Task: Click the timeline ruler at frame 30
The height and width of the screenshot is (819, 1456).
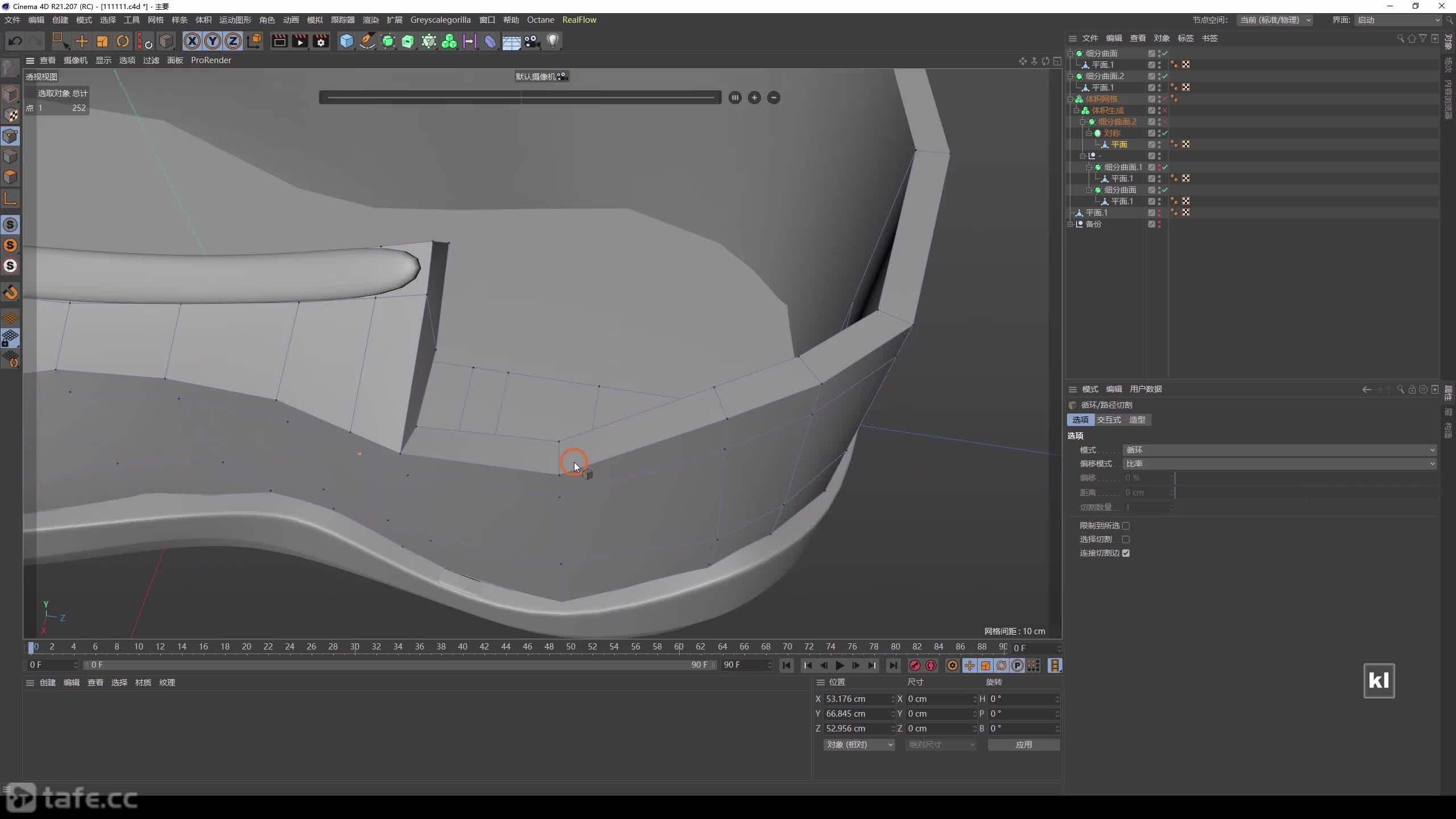Action: pos(355,647)
